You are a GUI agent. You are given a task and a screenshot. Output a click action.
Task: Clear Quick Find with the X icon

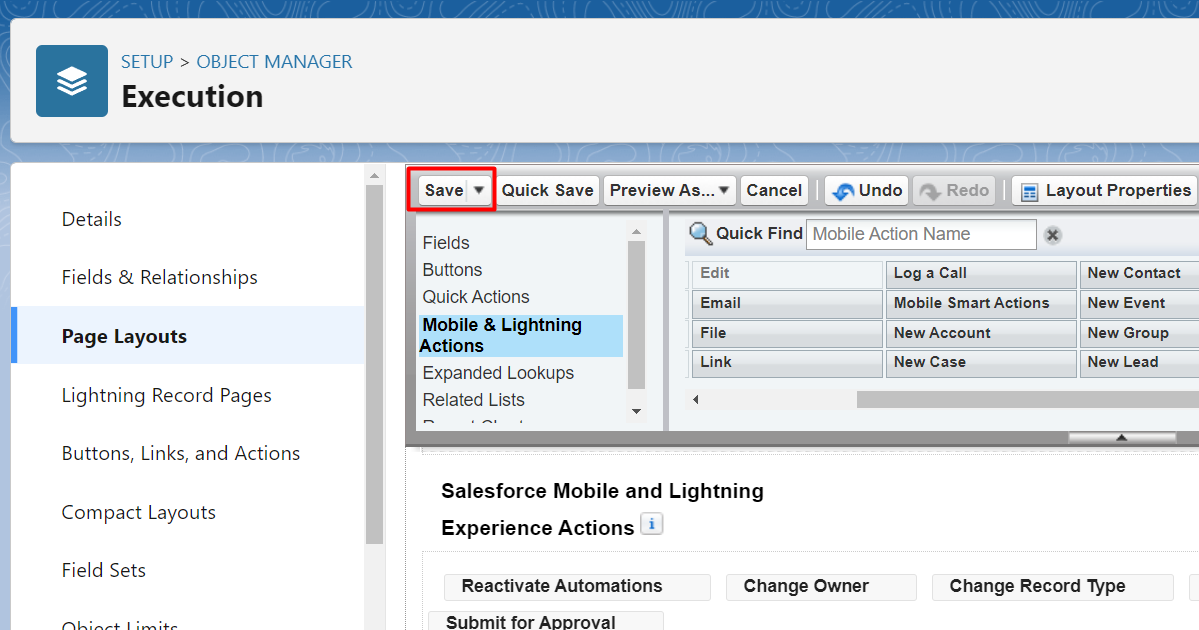pos(1052,236)
